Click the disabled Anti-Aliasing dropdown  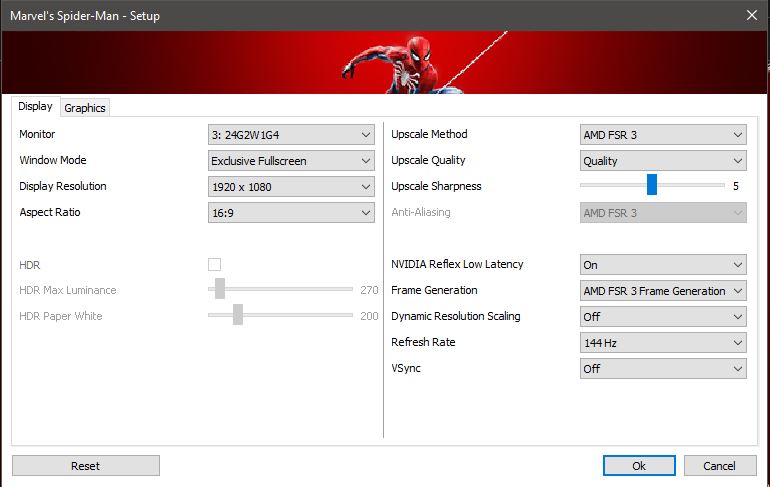coord(663,213)
